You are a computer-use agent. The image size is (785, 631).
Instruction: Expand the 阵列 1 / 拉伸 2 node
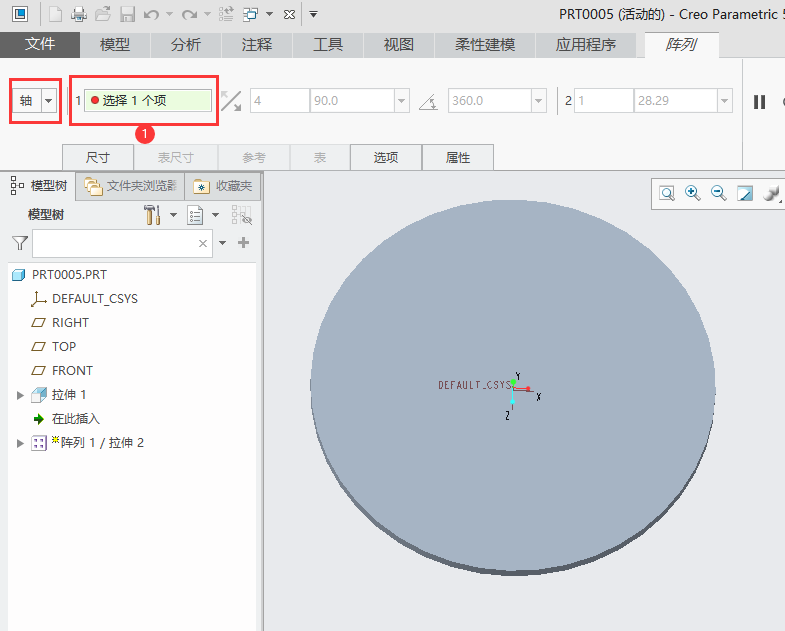[20, 443]
